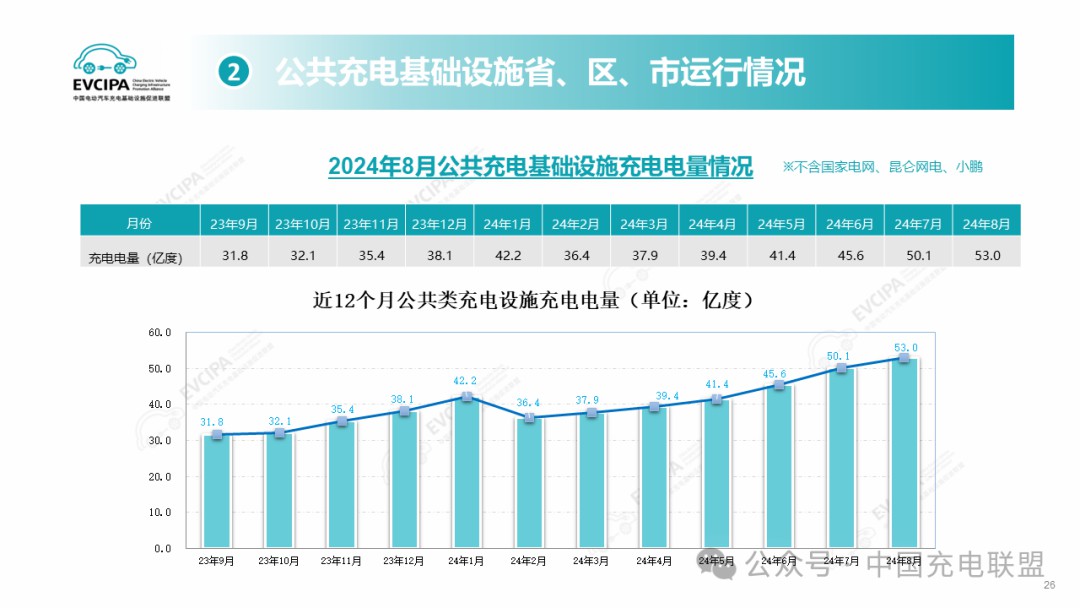Click the chart title 近12个月公共类充电设施充电电量
The width and height of the screenshot is (1080, 608).
[x=532, y=299]
